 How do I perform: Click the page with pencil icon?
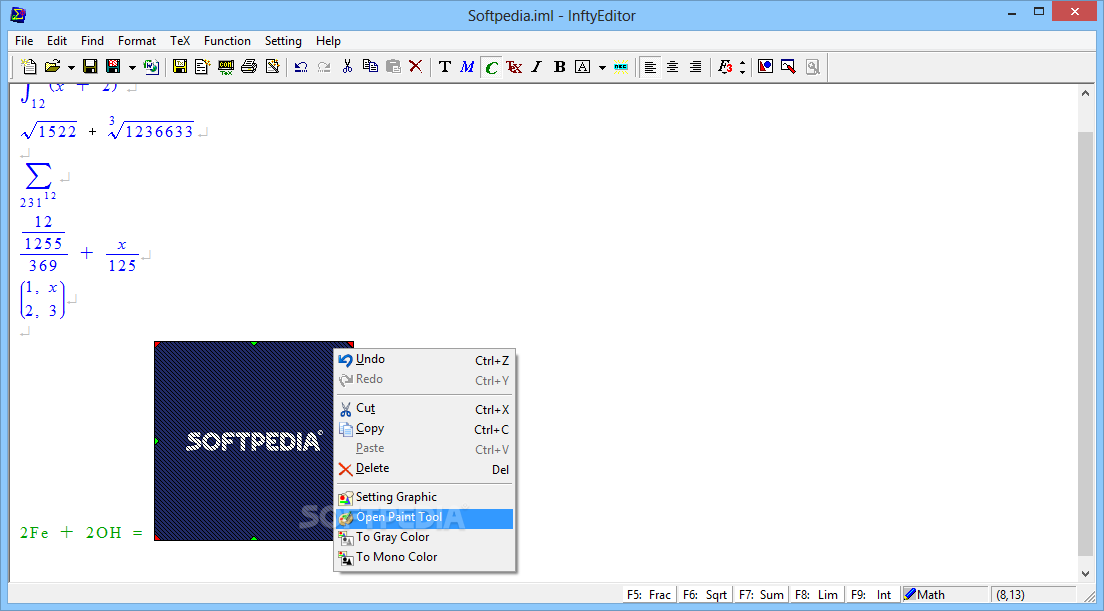272,67
